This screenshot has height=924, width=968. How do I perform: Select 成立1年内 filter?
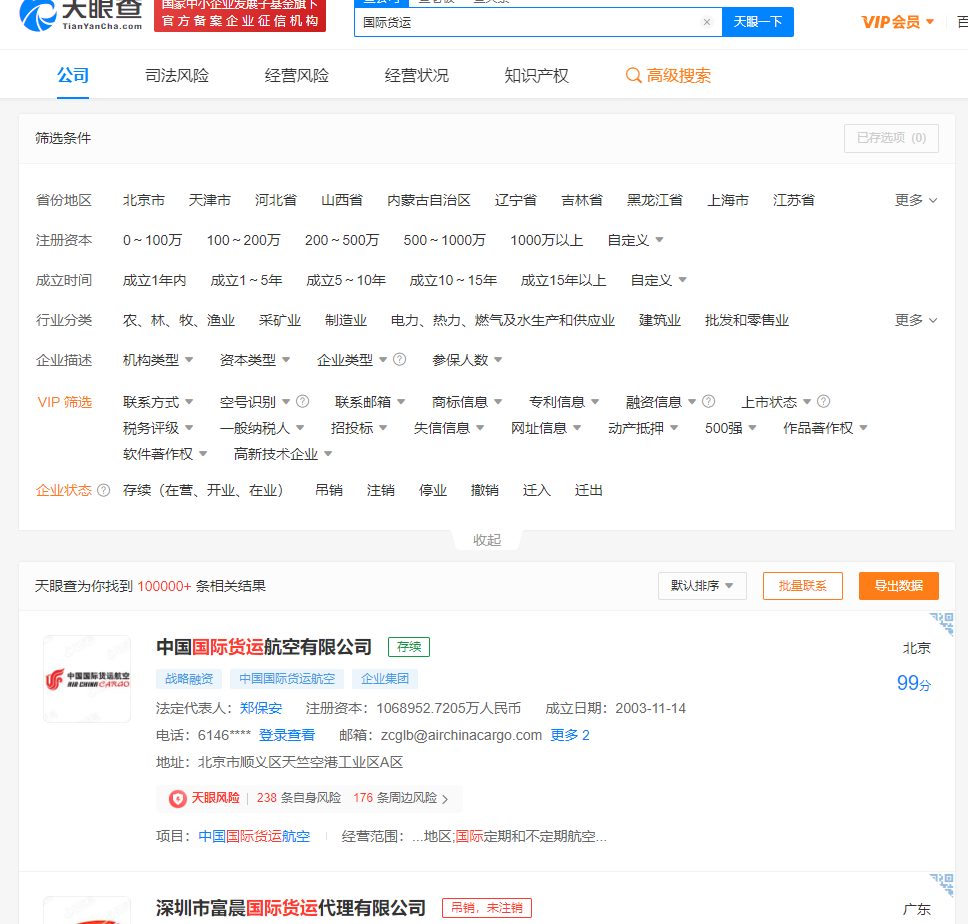(x=154, y=280)
